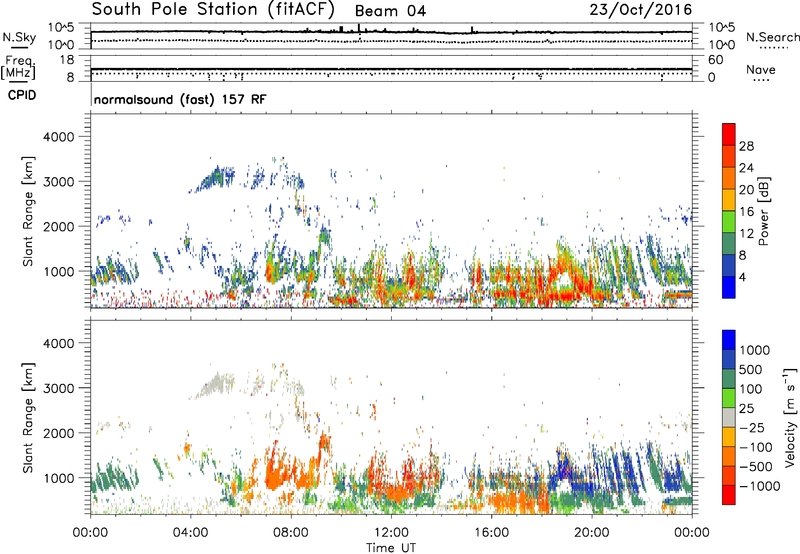This screenshot has height=554, width=800.
Task: Click the 'N.Search' legend label
Action: point(772,37)
